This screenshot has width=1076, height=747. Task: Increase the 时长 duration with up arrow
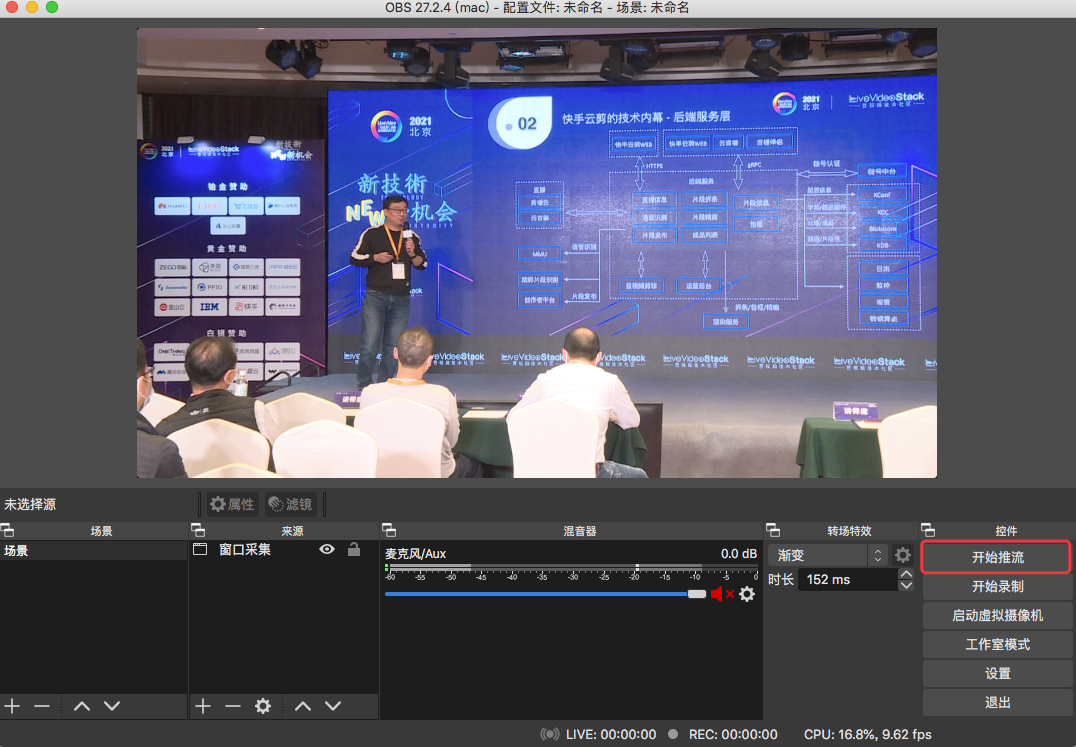[x=906, y=574]
